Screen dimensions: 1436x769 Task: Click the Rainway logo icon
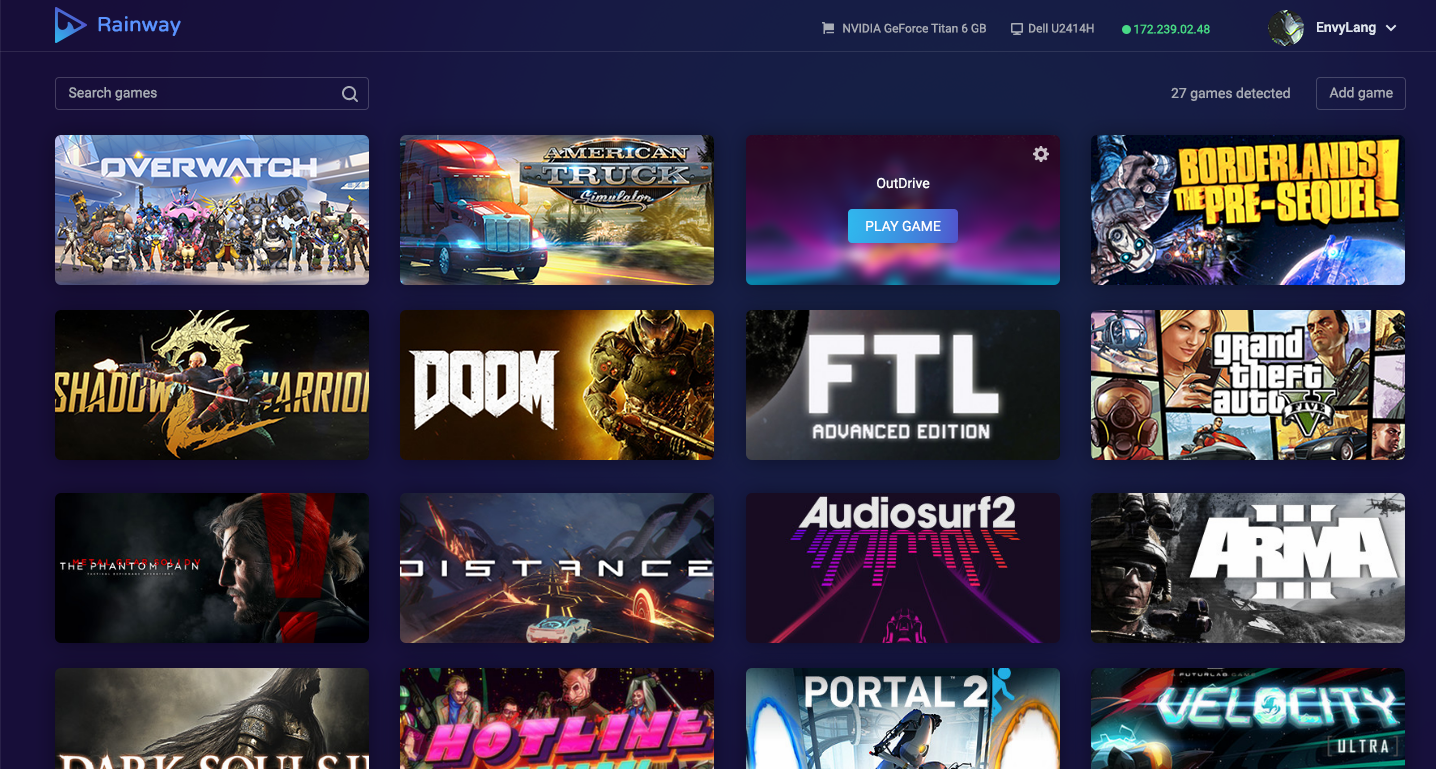[x=70, y=25]
